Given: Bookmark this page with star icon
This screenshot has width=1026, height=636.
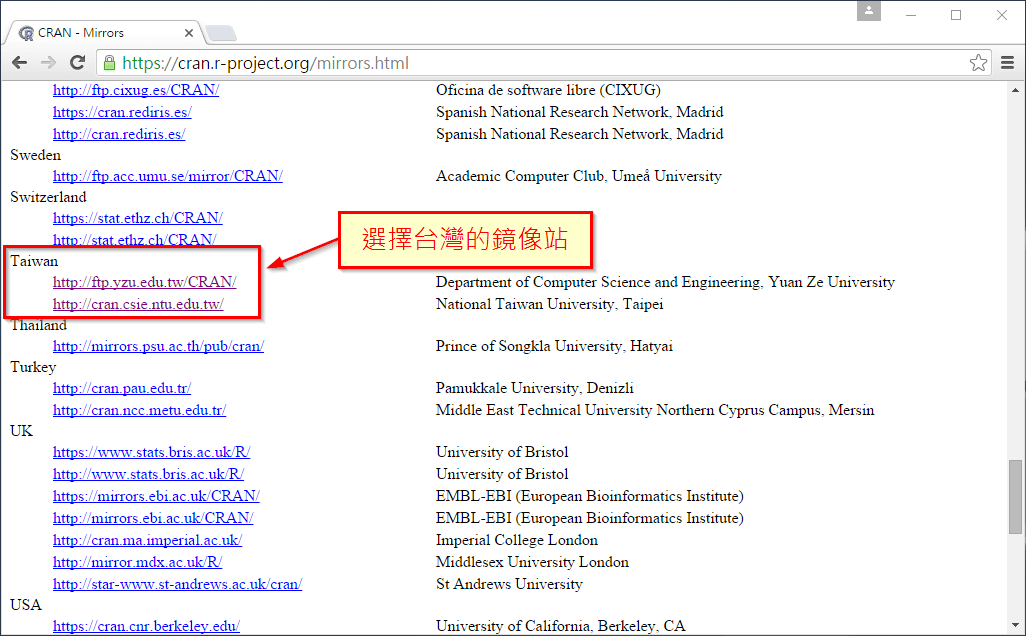Looking at the screenshot, I should 978,63.
